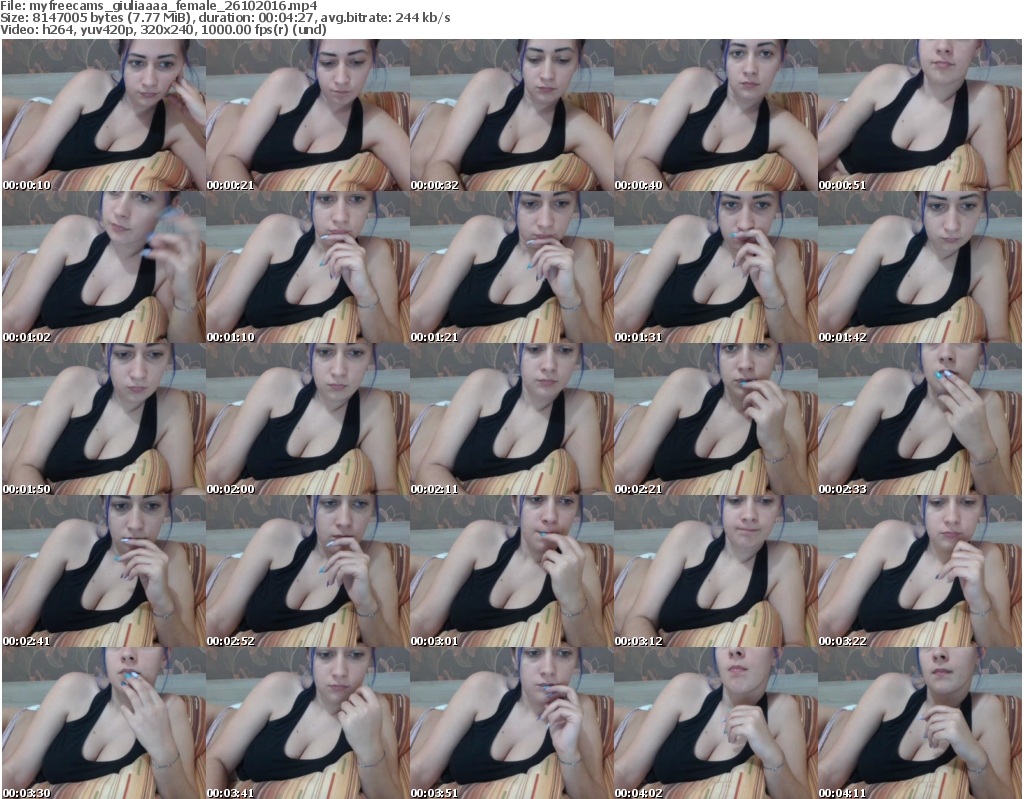Choose the thumbnail stamped 00:03:12

click(x=715, y=571)
